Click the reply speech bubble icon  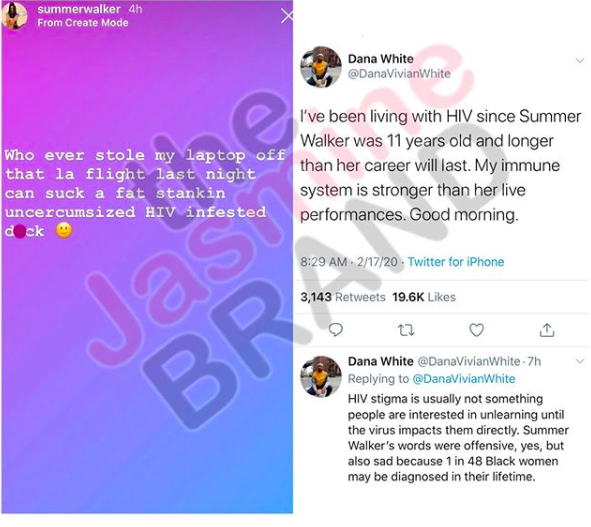tap(335, 330)
